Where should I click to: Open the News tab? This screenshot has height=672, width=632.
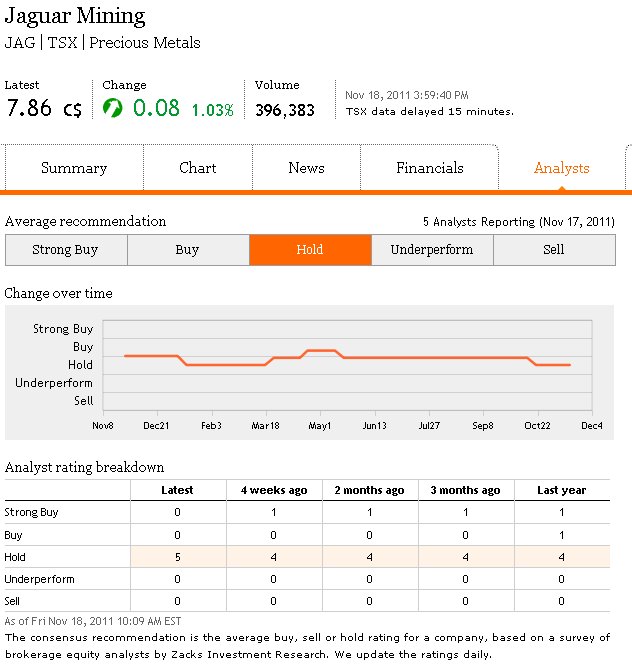(306, 168)
